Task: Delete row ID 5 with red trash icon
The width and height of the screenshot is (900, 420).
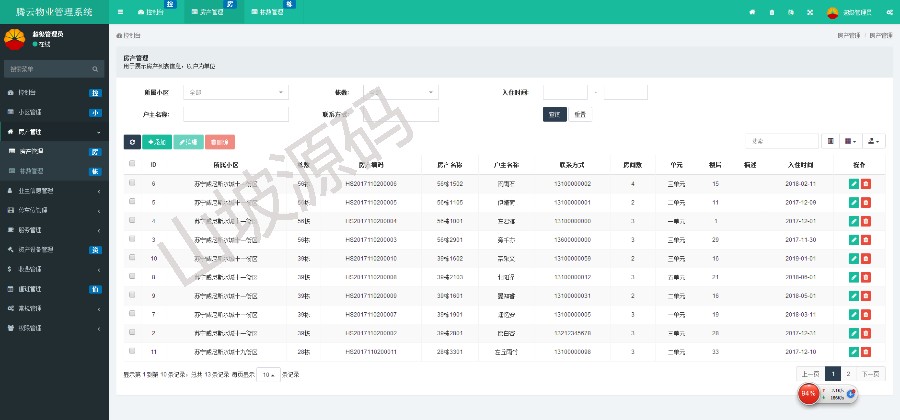Action: (x=866, y=203)
